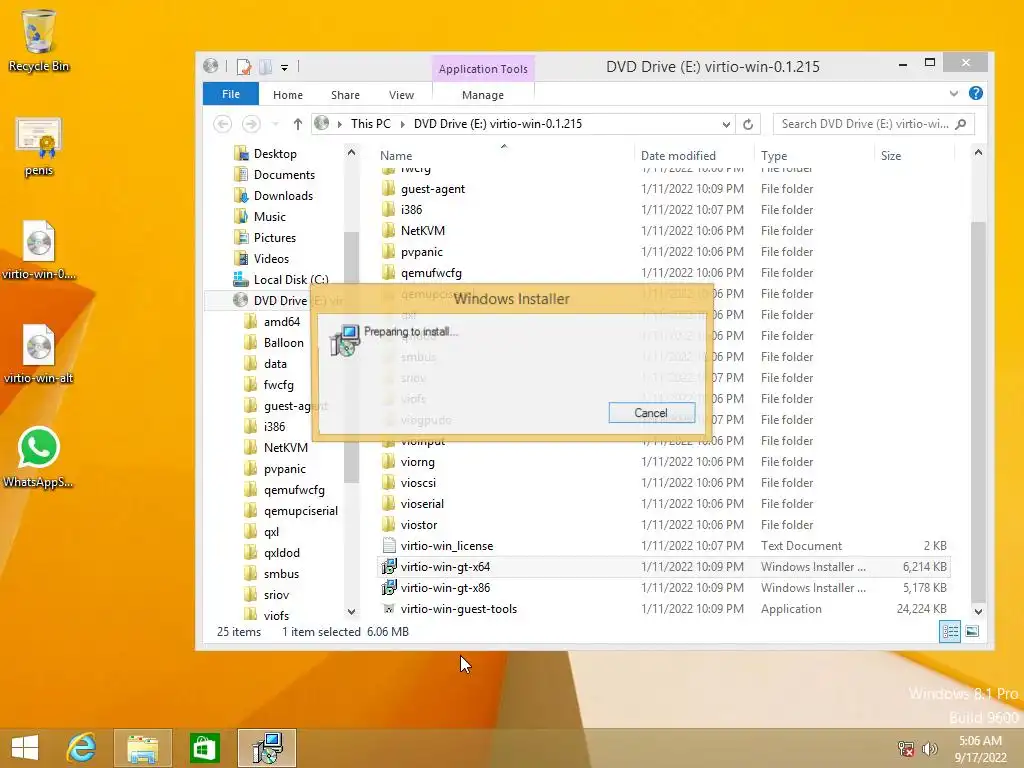Screen dimensions: 1024x768
Task: Go up one folder level arrow
Action: pos(298,123)
